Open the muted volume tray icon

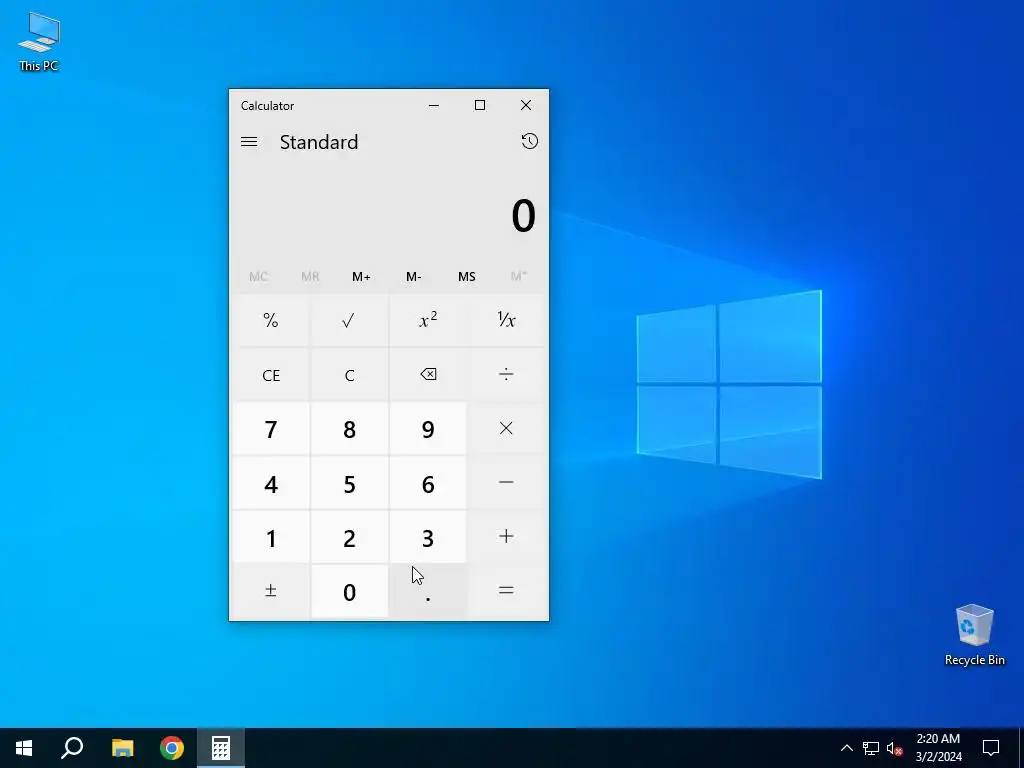pos(894,748)
